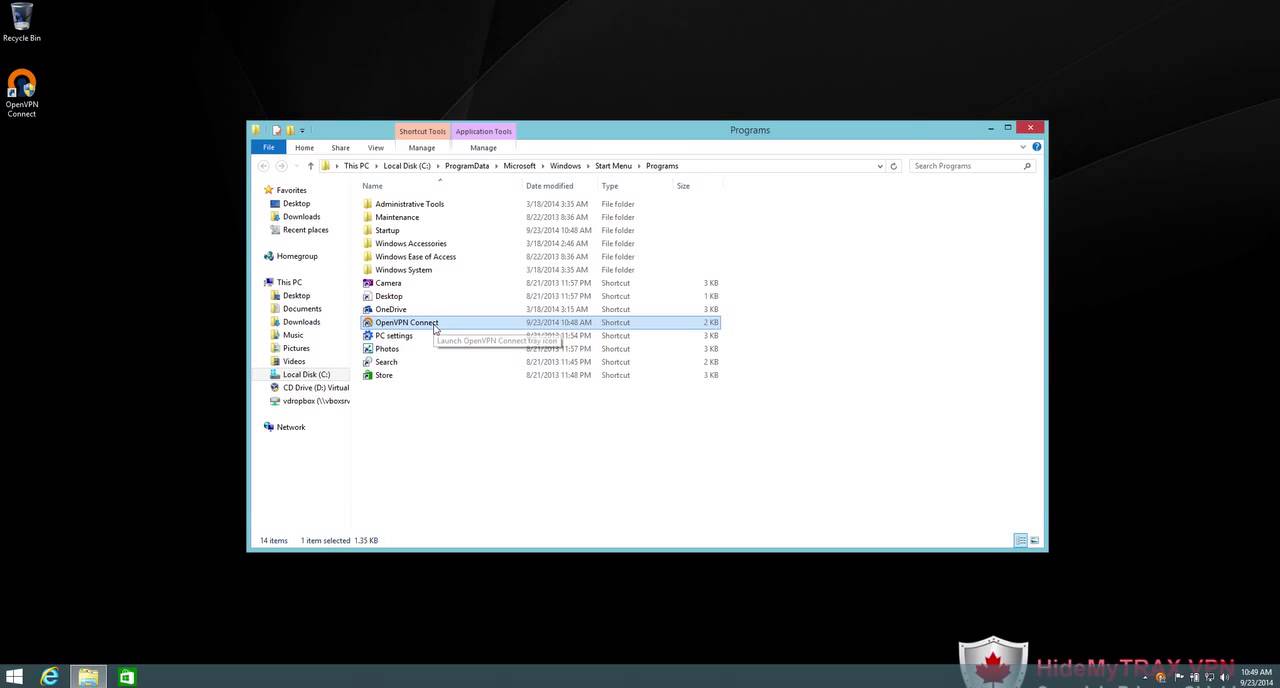Open the Help question mark button

coord(1037,147)
